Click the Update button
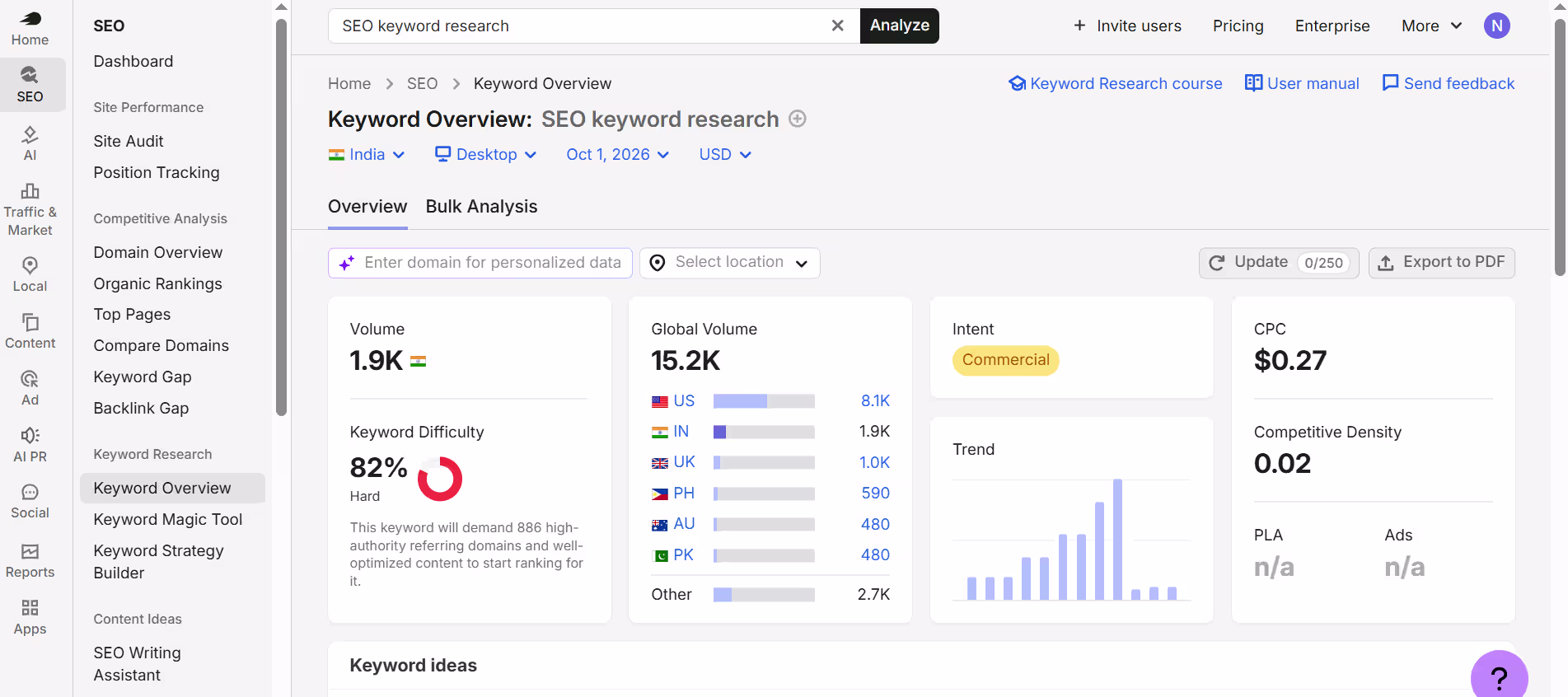1568x697 pixels. (1278, 263)
